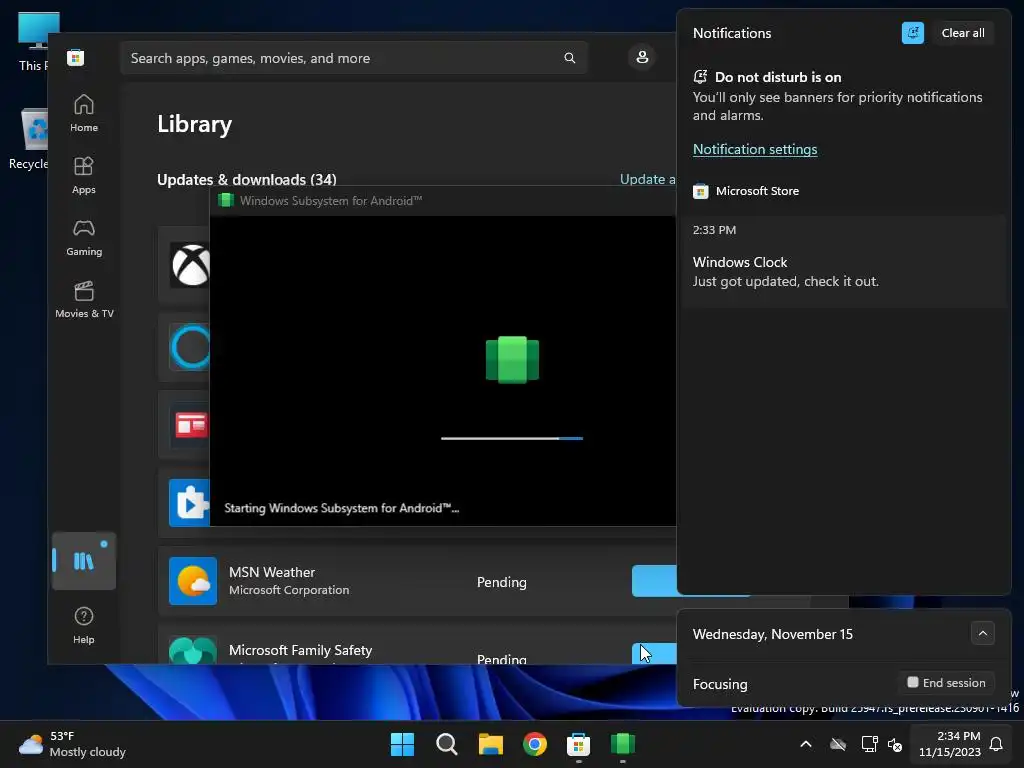This screenshot has width=1024, height=768.
Task: Open Notification settings link
Action: [755, 149]
